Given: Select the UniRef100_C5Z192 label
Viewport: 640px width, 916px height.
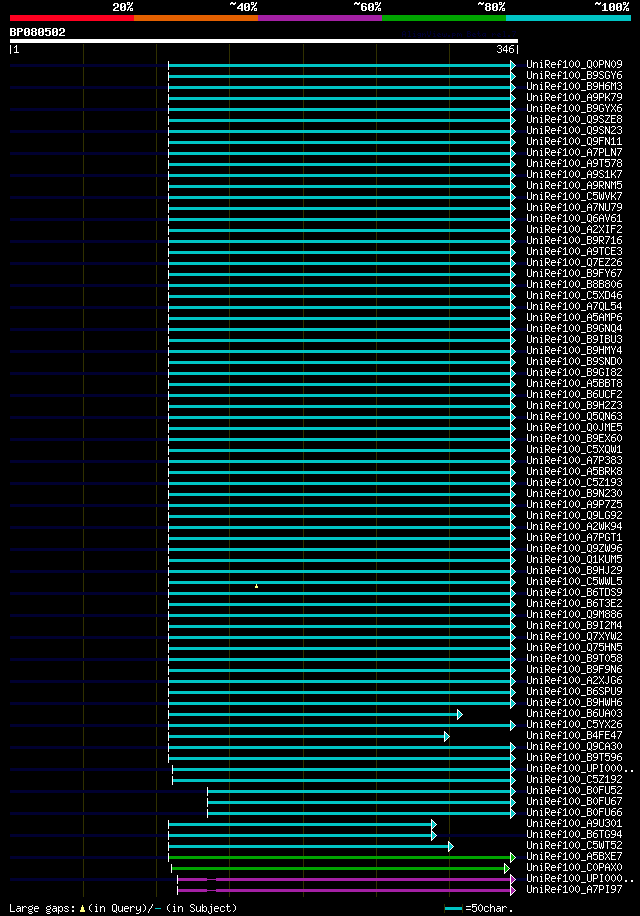Looking at the screenshot, I should [574, 780].
